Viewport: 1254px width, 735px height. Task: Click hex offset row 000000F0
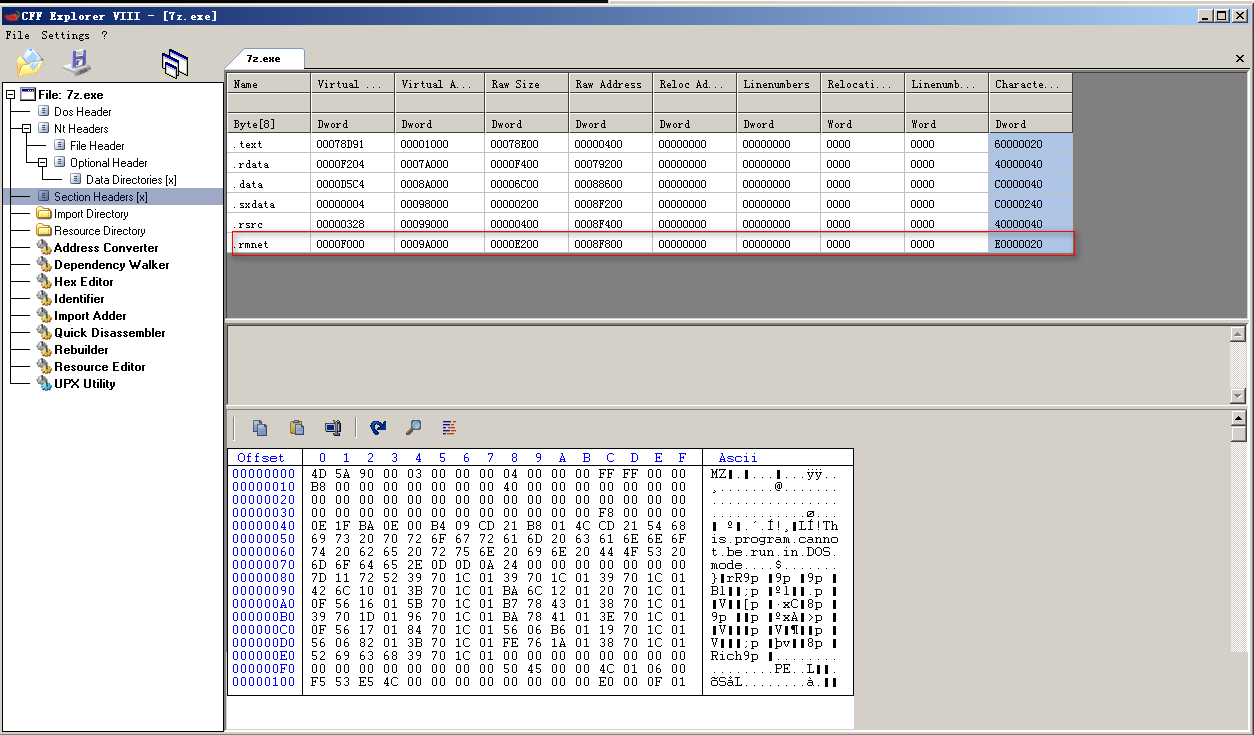pyautogui.click(x=264, y=669)
